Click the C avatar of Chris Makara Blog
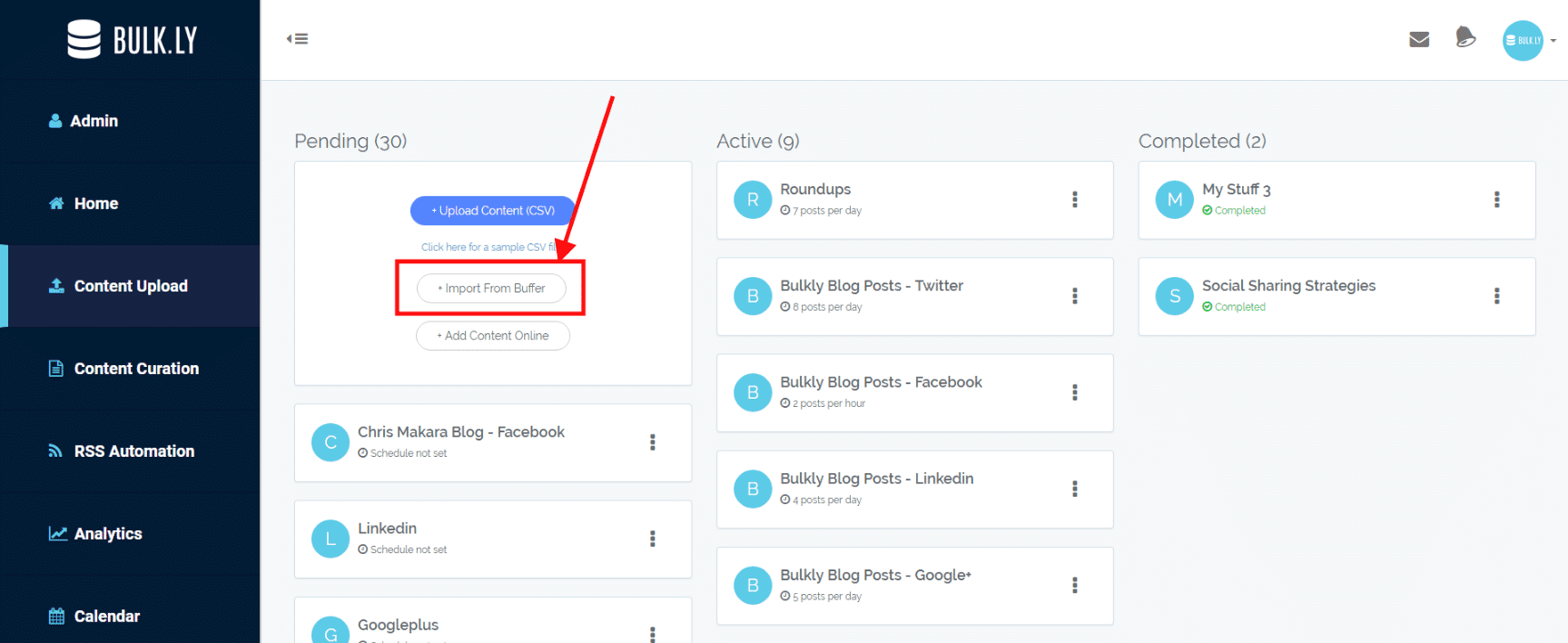The image size is (1568, 643). point(330,442)
